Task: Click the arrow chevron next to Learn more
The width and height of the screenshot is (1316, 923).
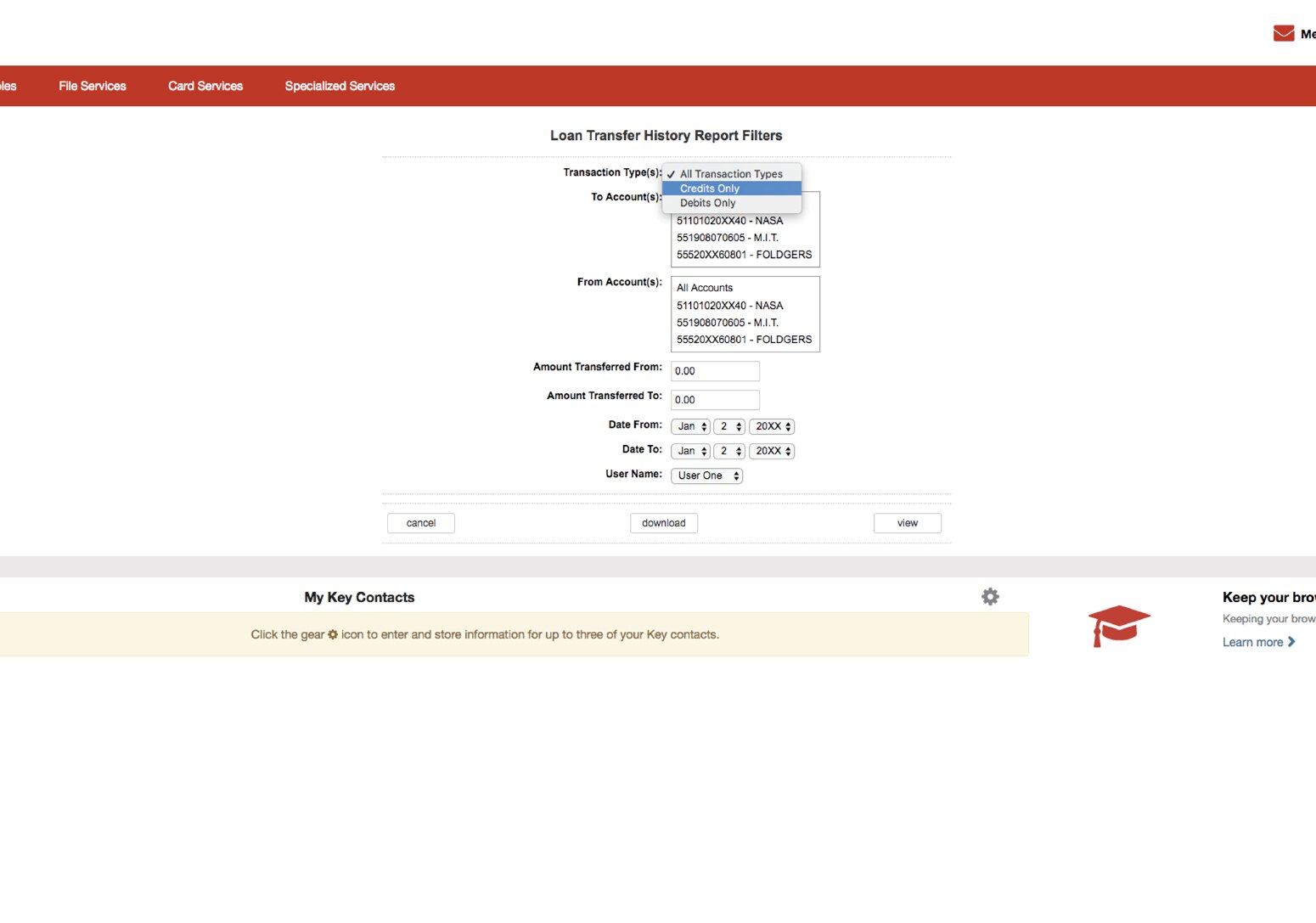Action: click(x=1291, y=642)
